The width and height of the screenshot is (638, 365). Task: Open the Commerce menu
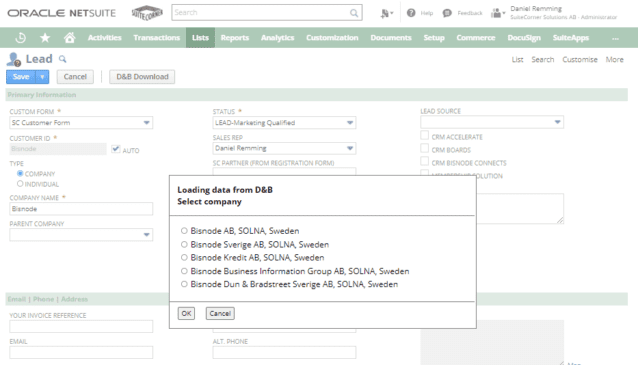coord(476,38)
